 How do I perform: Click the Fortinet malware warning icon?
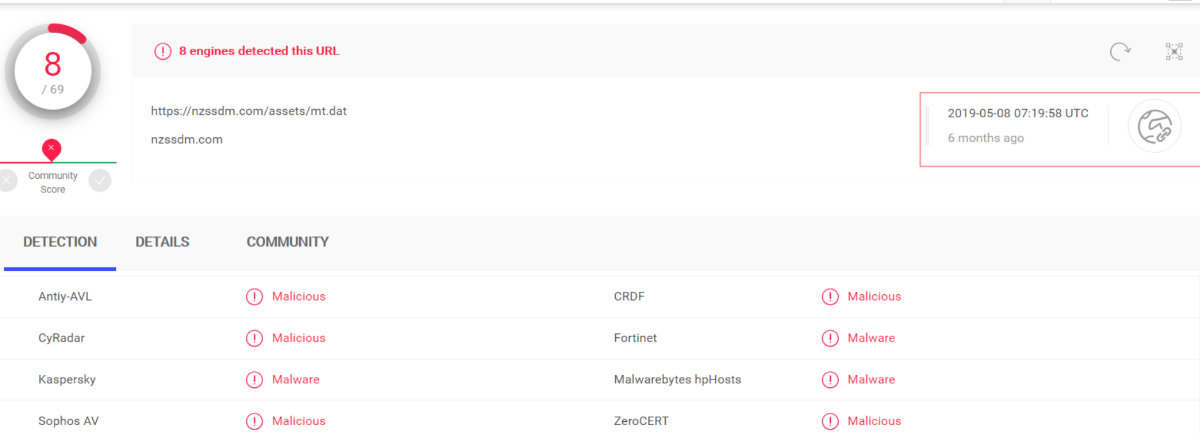[830, 338]
